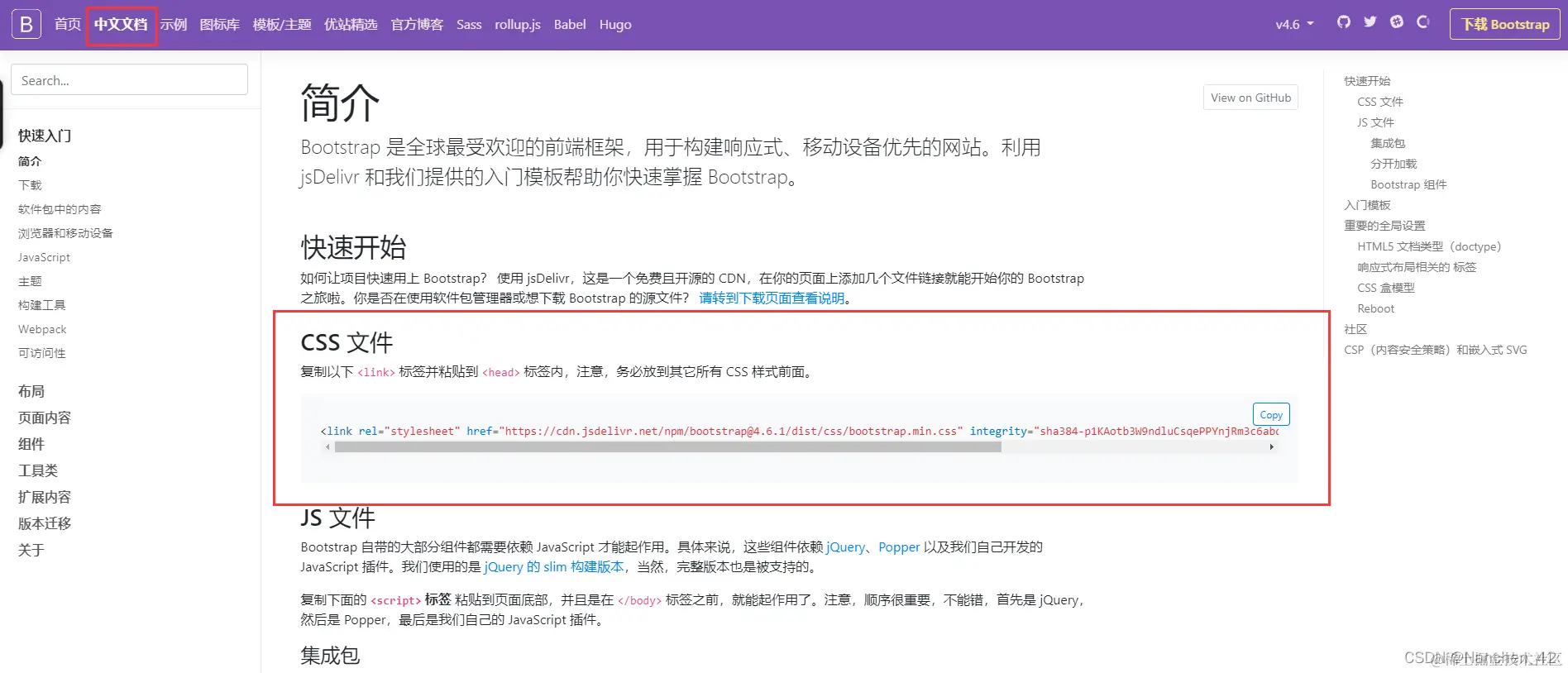This screenshot has height=673, width=1568.
Task: Expand the v4.6 version dropdown
Action: (x=1294, y=25)
